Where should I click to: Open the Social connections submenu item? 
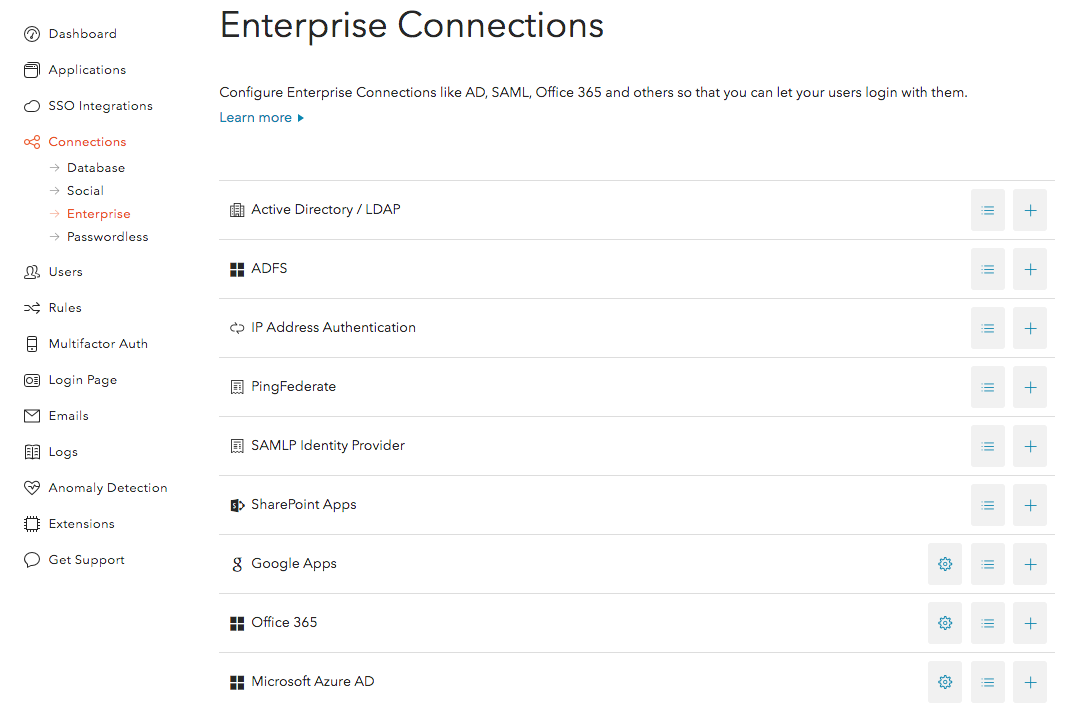click(85, 191)
